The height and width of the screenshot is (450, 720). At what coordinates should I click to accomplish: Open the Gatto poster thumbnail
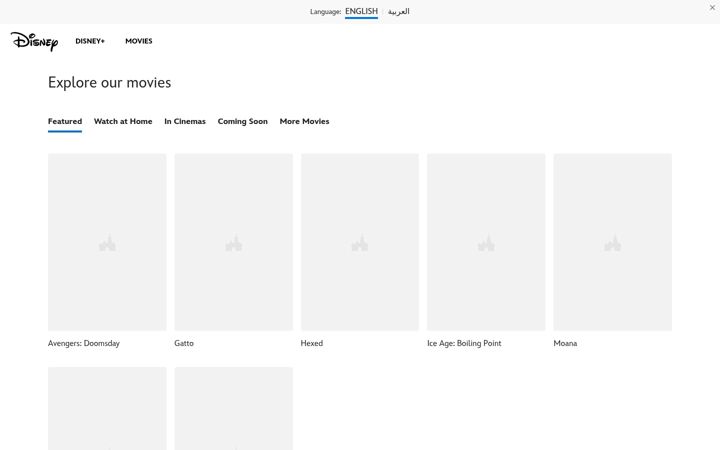coord(233,242)
